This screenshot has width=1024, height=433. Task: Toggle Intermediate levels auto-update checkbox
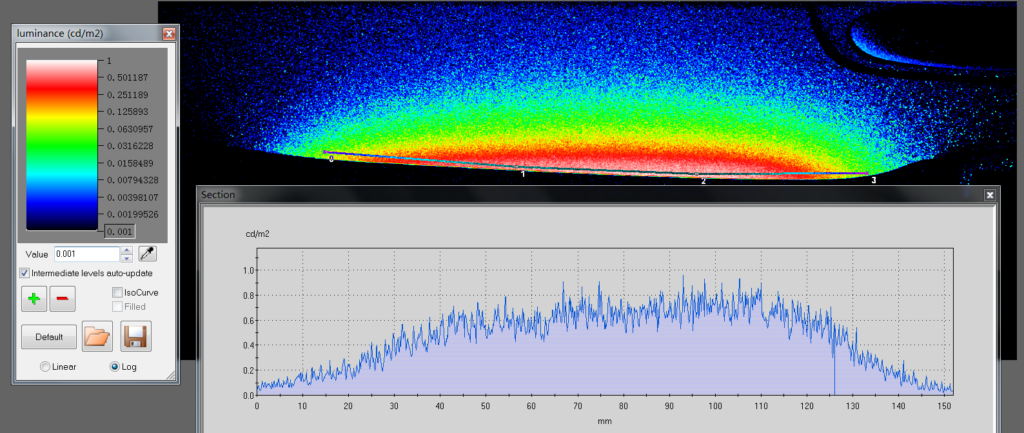25,273
